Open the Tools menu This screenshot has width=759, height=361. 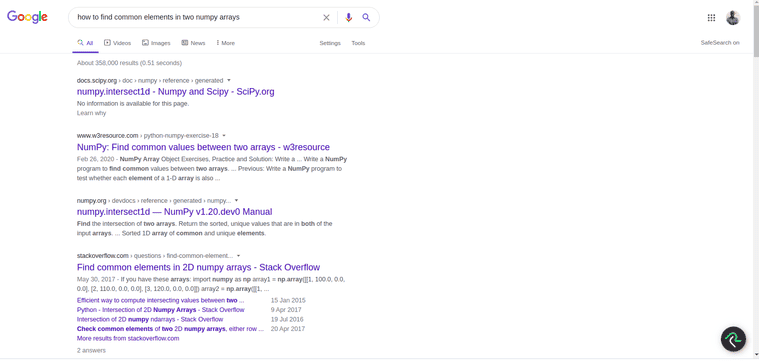point(358,43)
